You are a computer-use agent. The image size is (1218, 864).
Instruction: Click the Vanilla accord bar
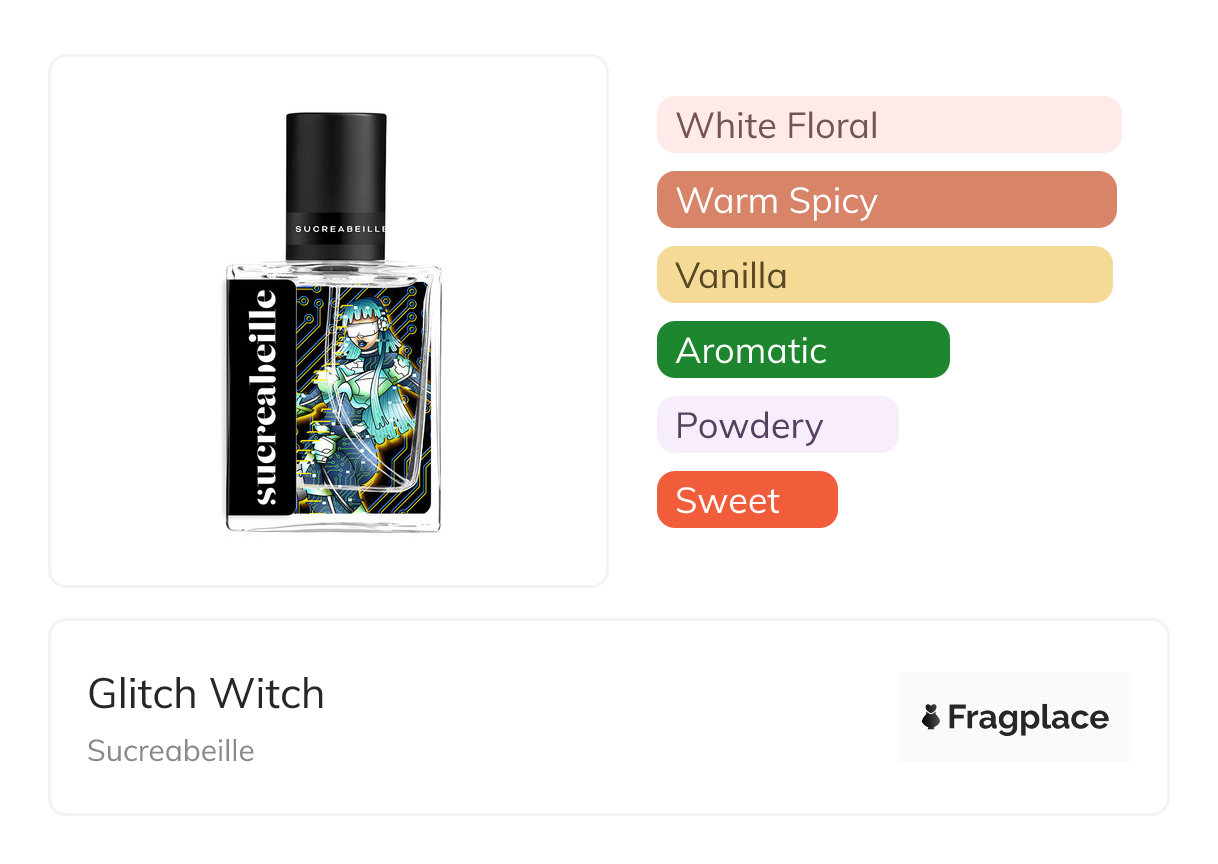885,275
